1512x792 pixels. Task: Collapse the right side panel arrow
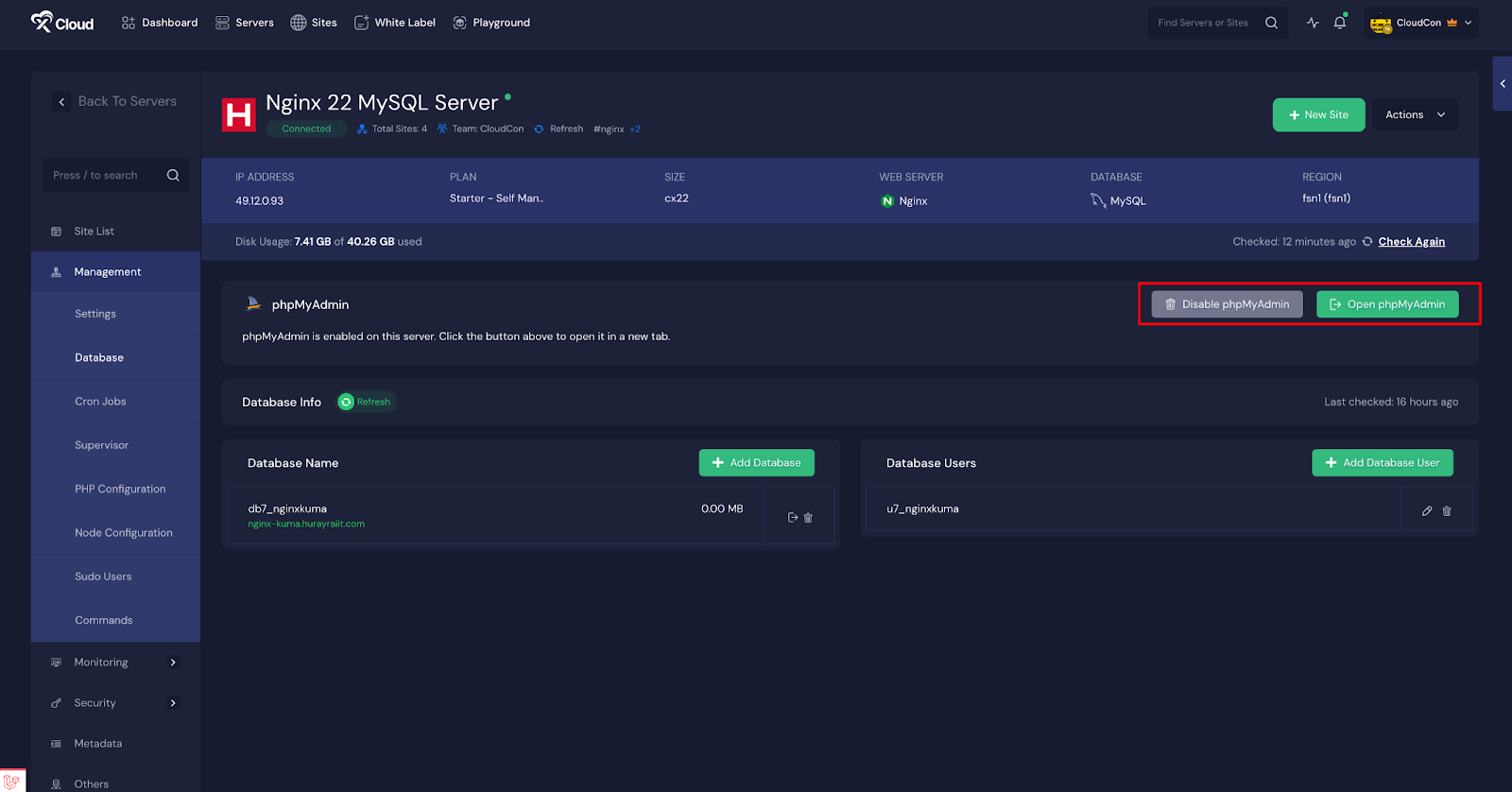[1502, 84]
